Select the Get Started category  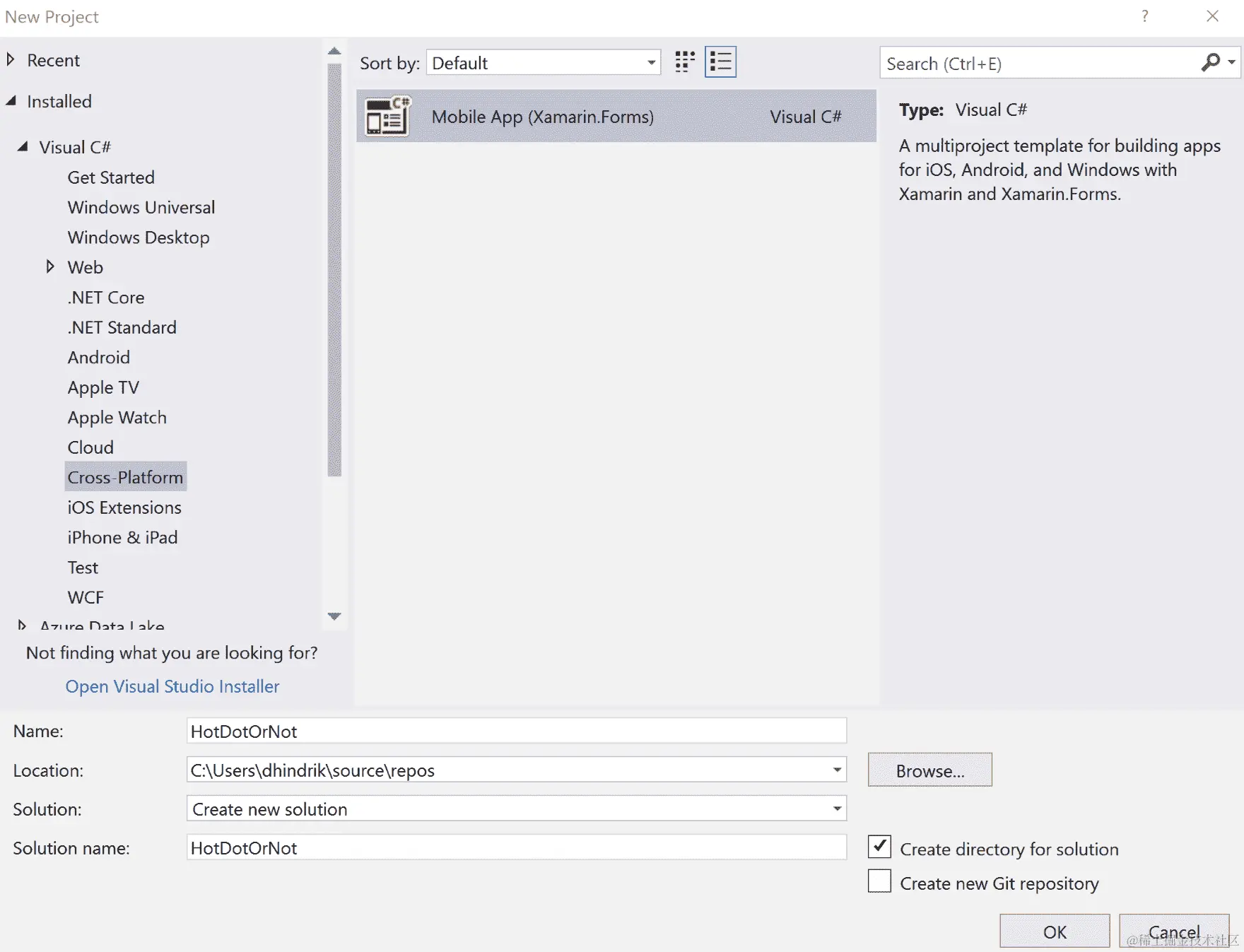click(111, 177)
